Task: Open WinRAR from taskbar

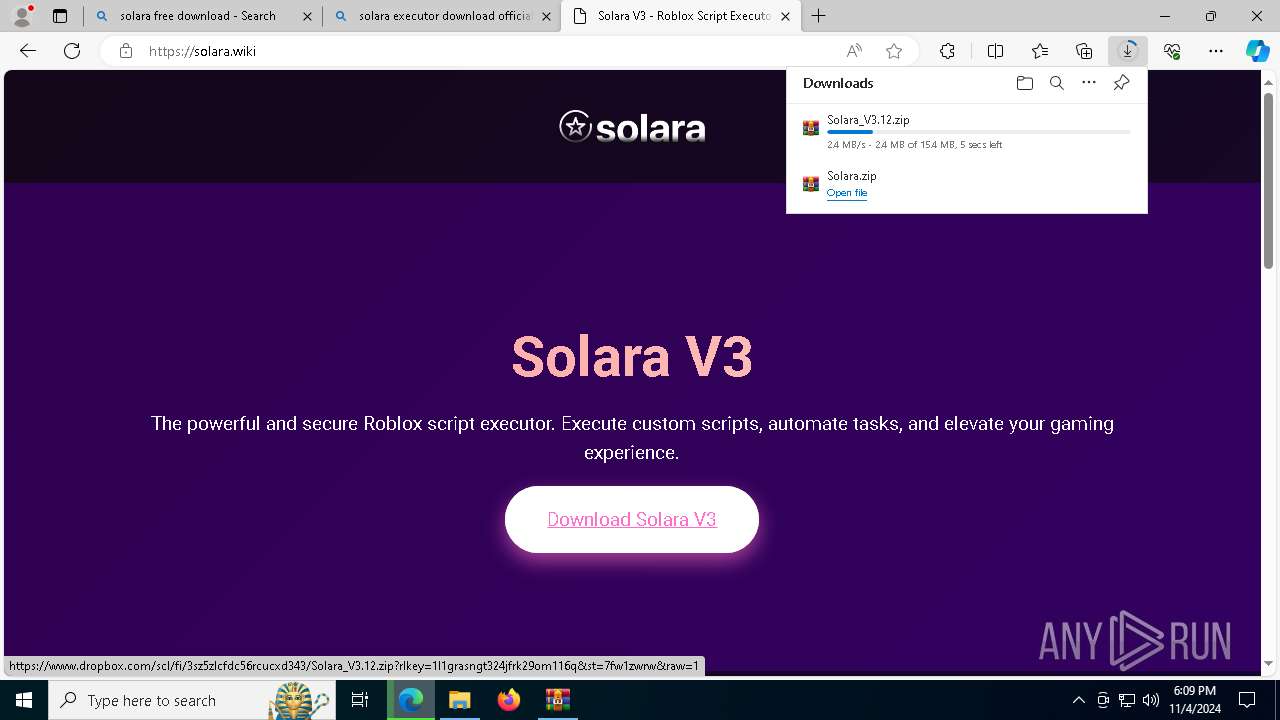Action: (x=557, y=700)
